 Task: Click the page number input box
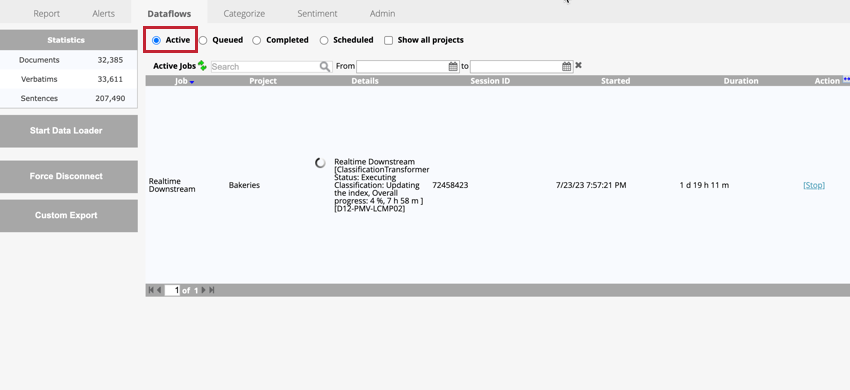pyautogui.click(x=172, y=290)
